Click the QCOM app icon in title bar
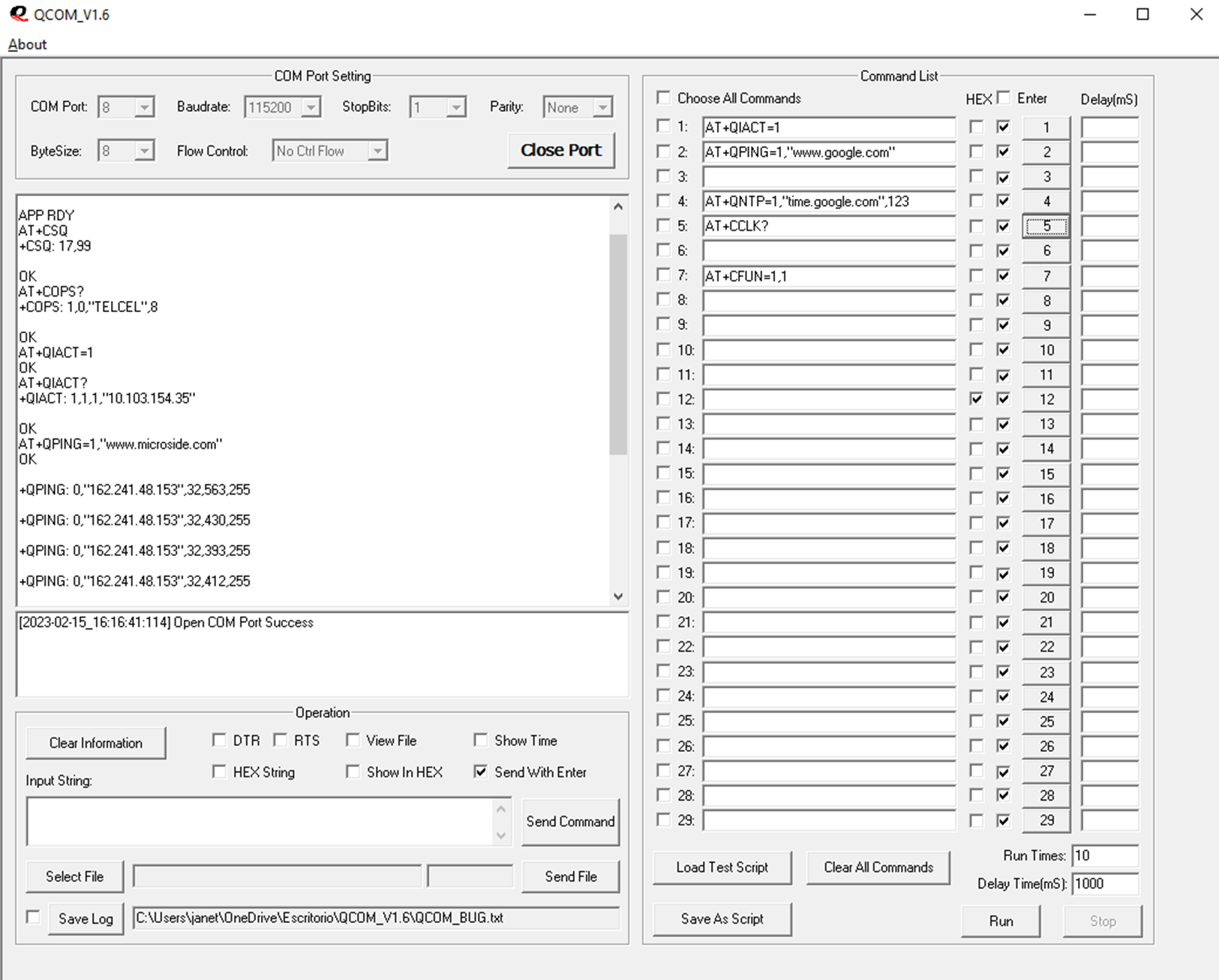 [18, 14]
